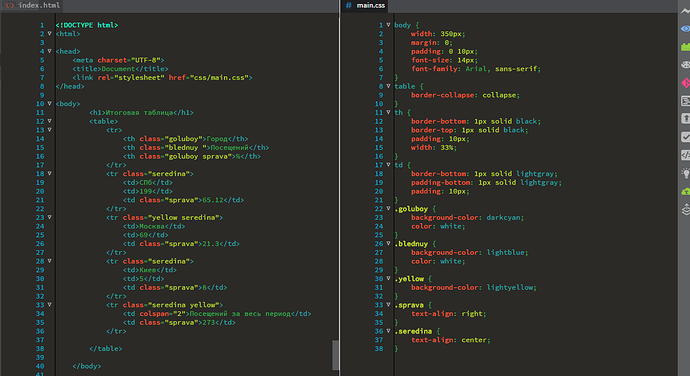
Task: Click the pink Git diamond icon
Action: point(686,83)
